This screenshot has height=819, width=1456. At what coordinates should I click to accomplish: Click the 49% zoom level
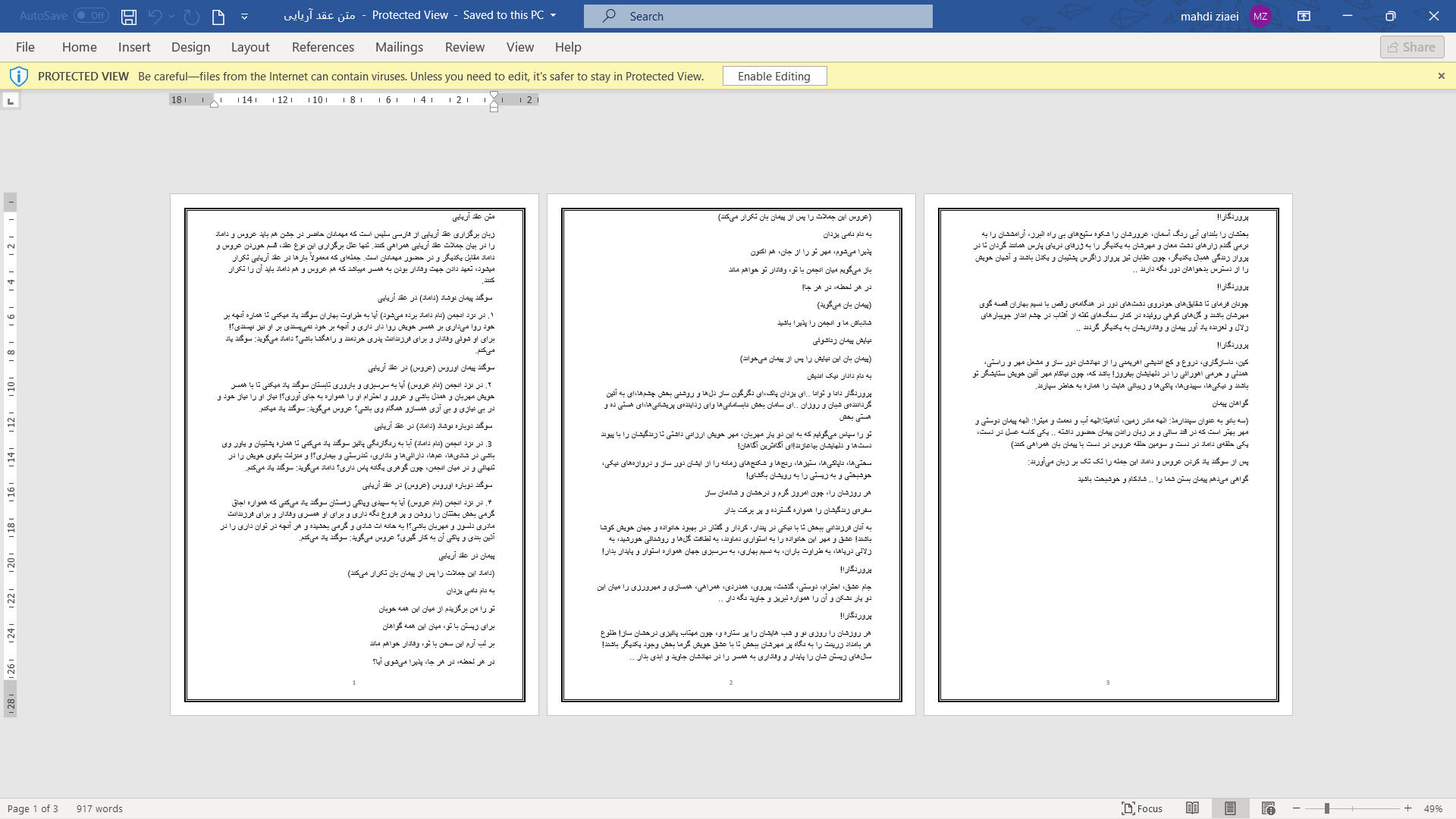tap(1433, 808)
